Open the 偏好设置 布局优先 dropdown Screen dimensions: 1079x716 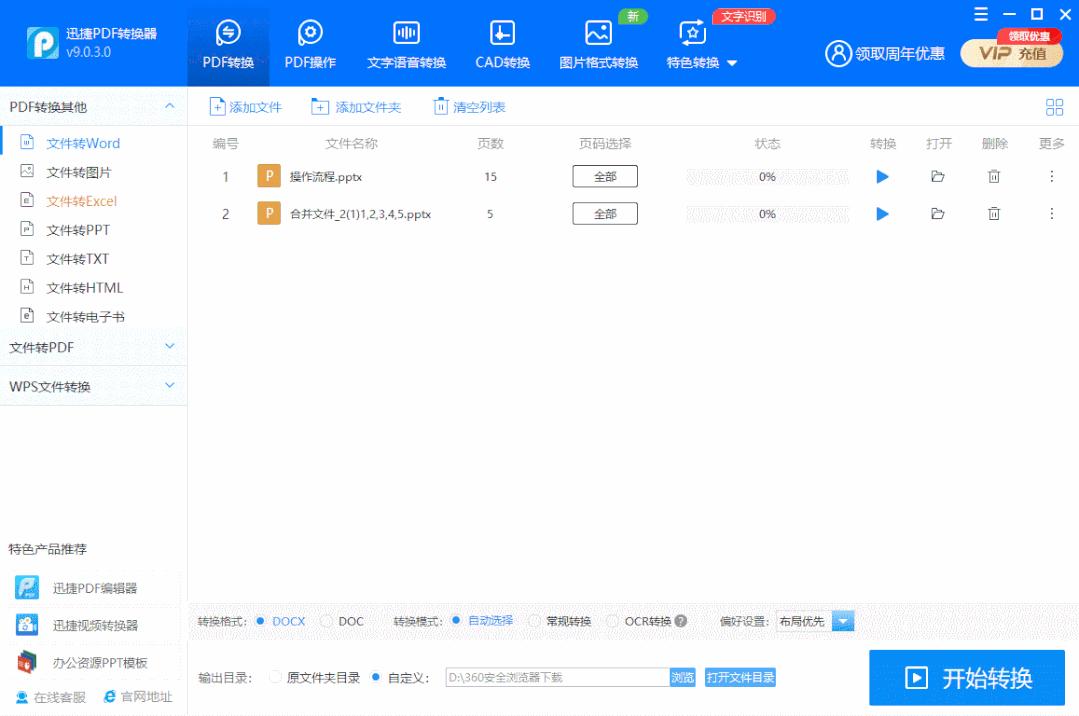coord(841,621)
